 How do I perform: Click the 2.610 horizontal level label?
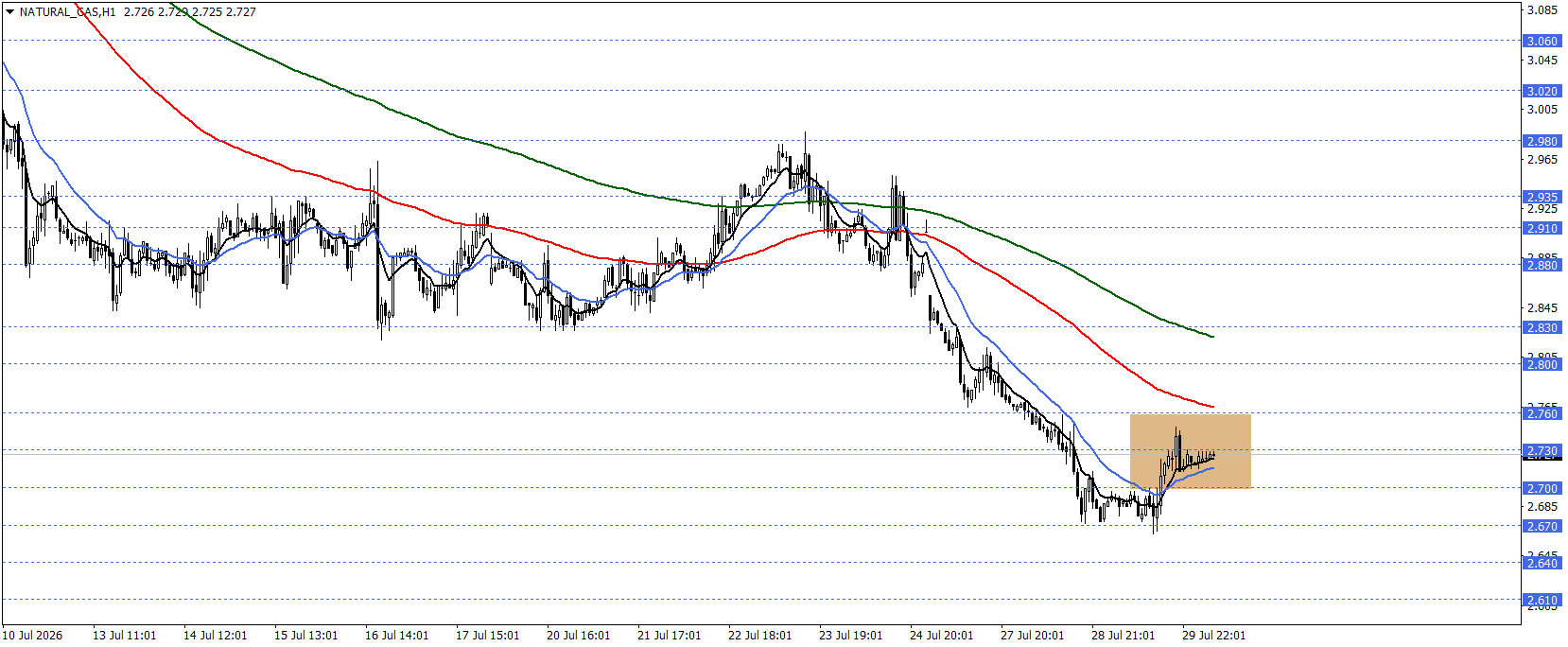click(x=1542, y=601)
